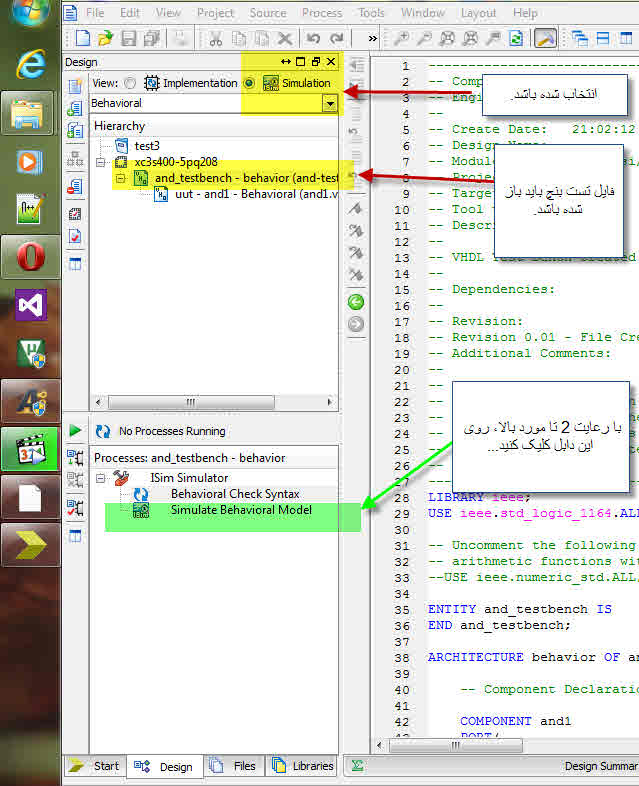This screenshot has height=786, width=639.
Task: Select the Implementation view radio button
Action: [x=131, y=83]
